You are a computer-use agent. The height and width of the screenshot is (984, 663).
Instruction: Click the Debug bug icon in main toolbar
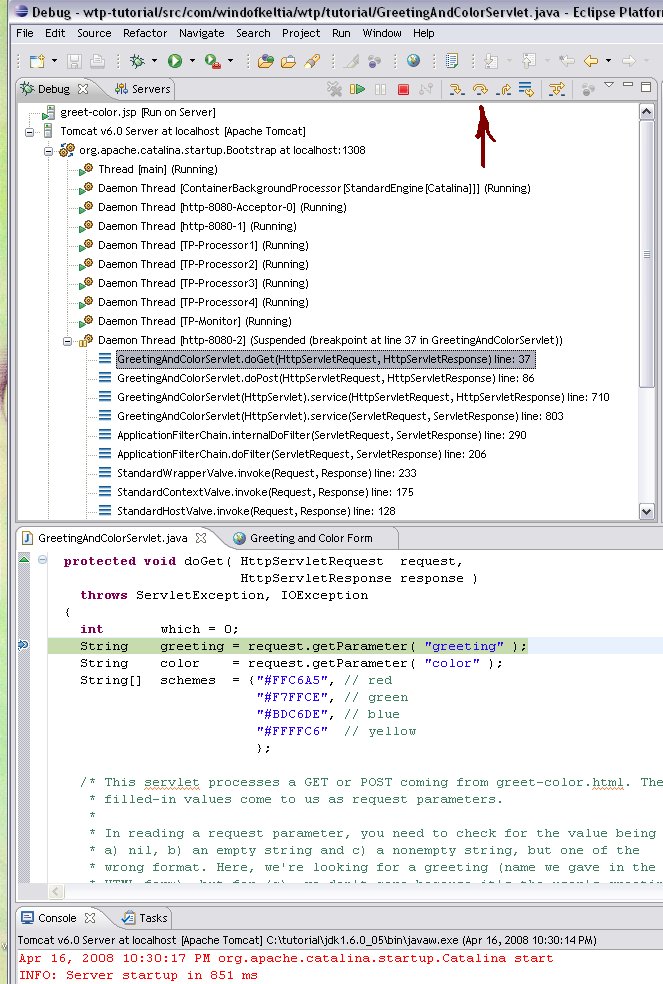click(x=137, y=61)
